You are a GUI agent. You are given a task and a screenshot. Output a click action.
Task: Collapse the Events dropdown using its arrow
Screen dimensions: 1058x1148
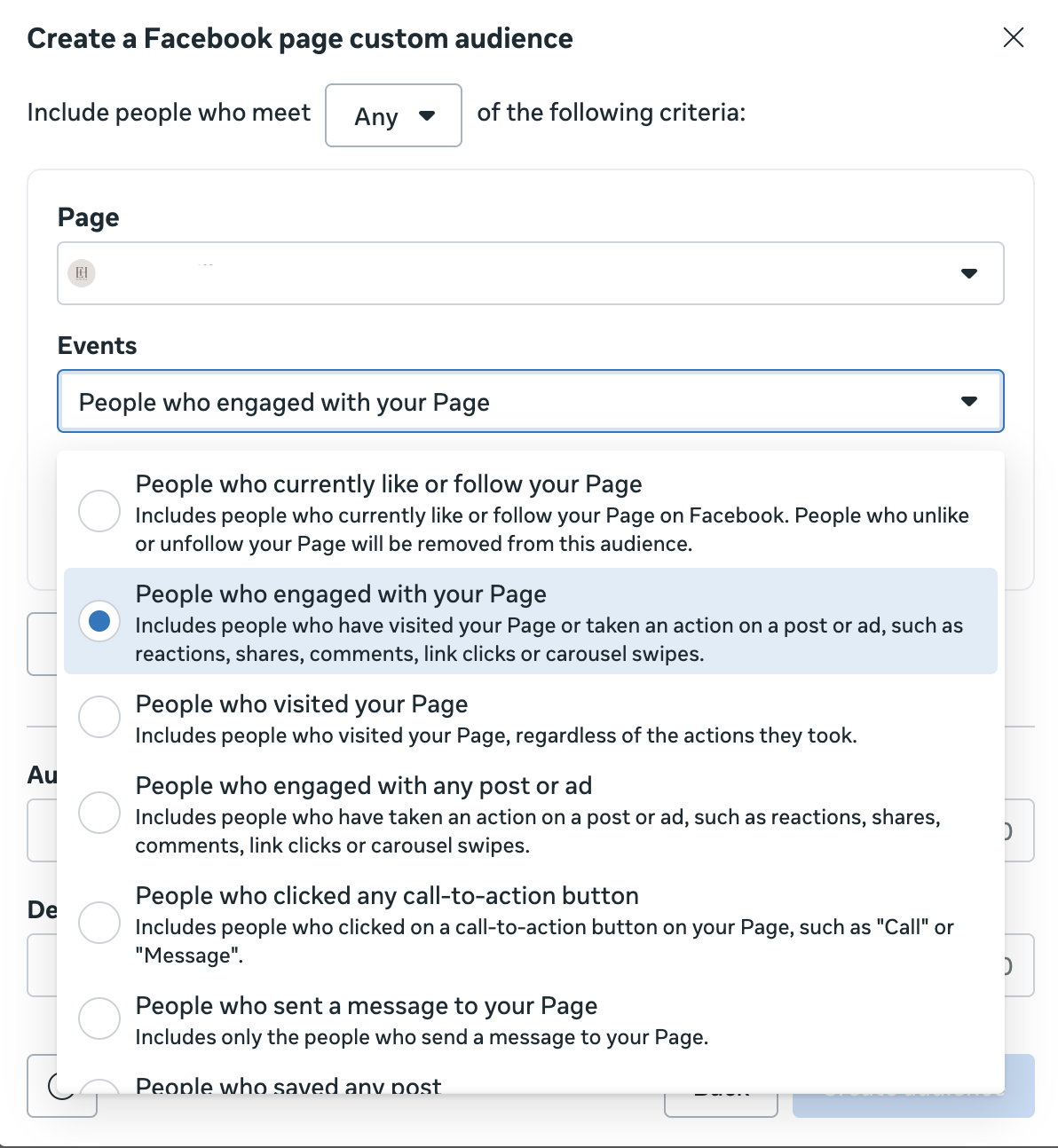pyautogui.click(x=969, y=402)
